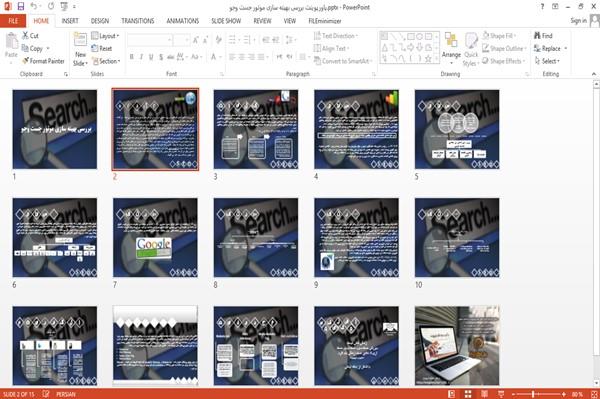Toggle Strikethrough formatting
Viewport: 600px width, 399px height.
171,57
